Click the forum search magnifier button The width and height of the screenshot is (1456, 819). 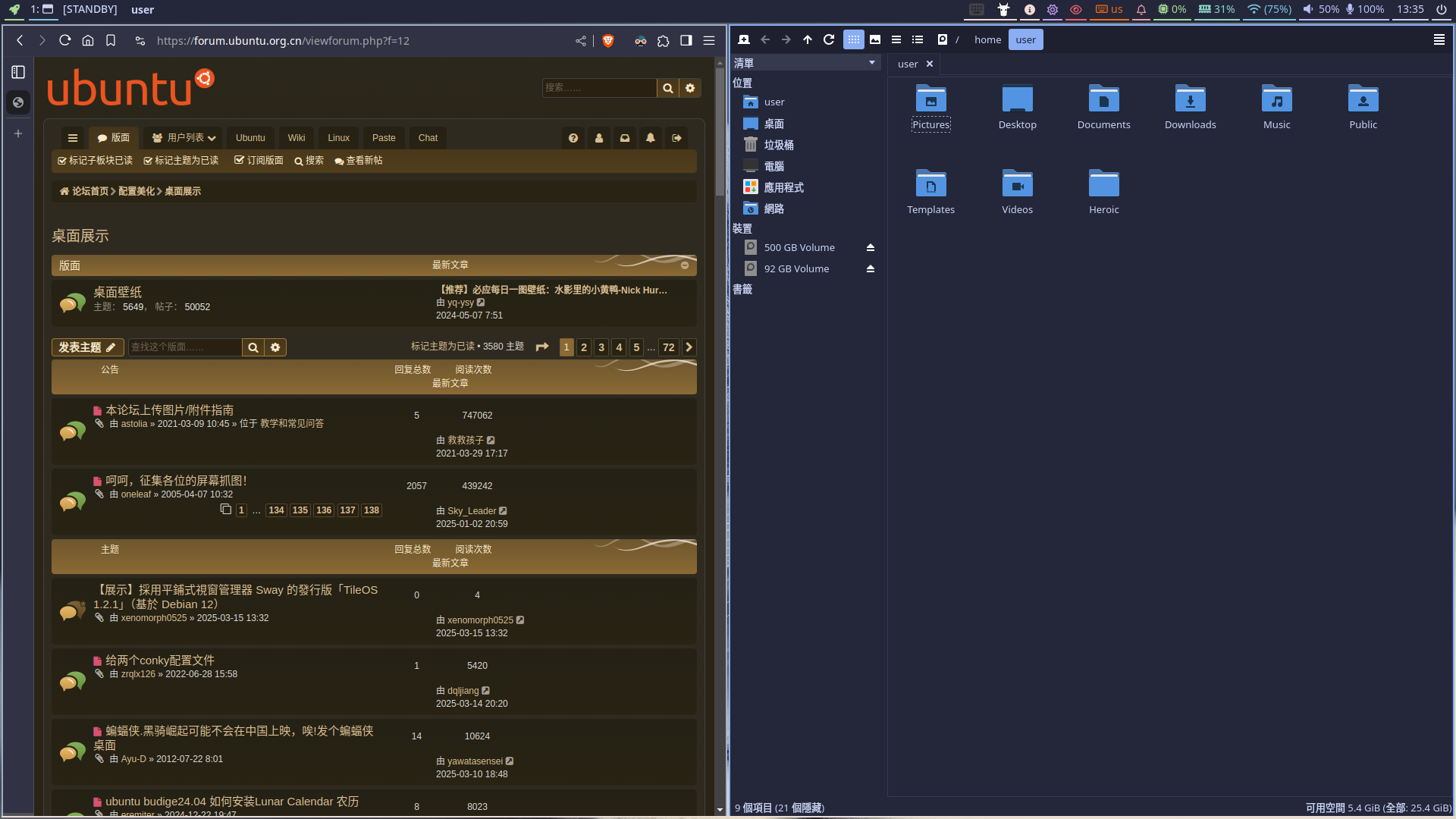tap(668, 88)
